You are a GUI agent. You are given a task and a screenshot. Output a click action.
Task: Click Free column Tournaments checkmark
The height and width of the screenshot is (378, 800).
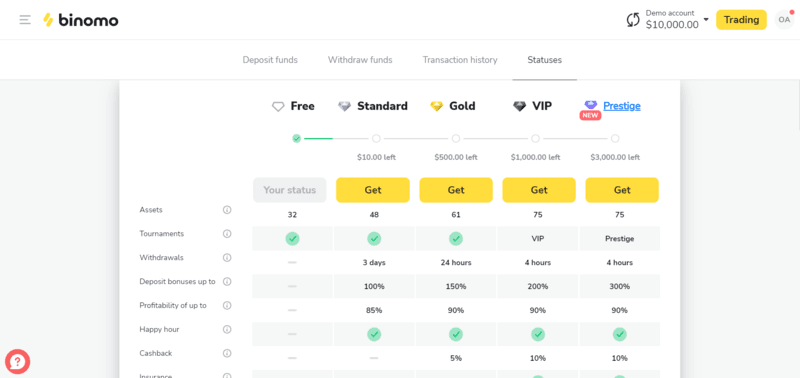[292, 238]
